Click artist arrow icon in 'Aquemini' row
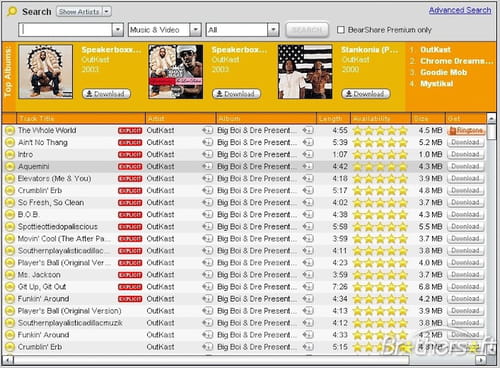 [208, 167]
